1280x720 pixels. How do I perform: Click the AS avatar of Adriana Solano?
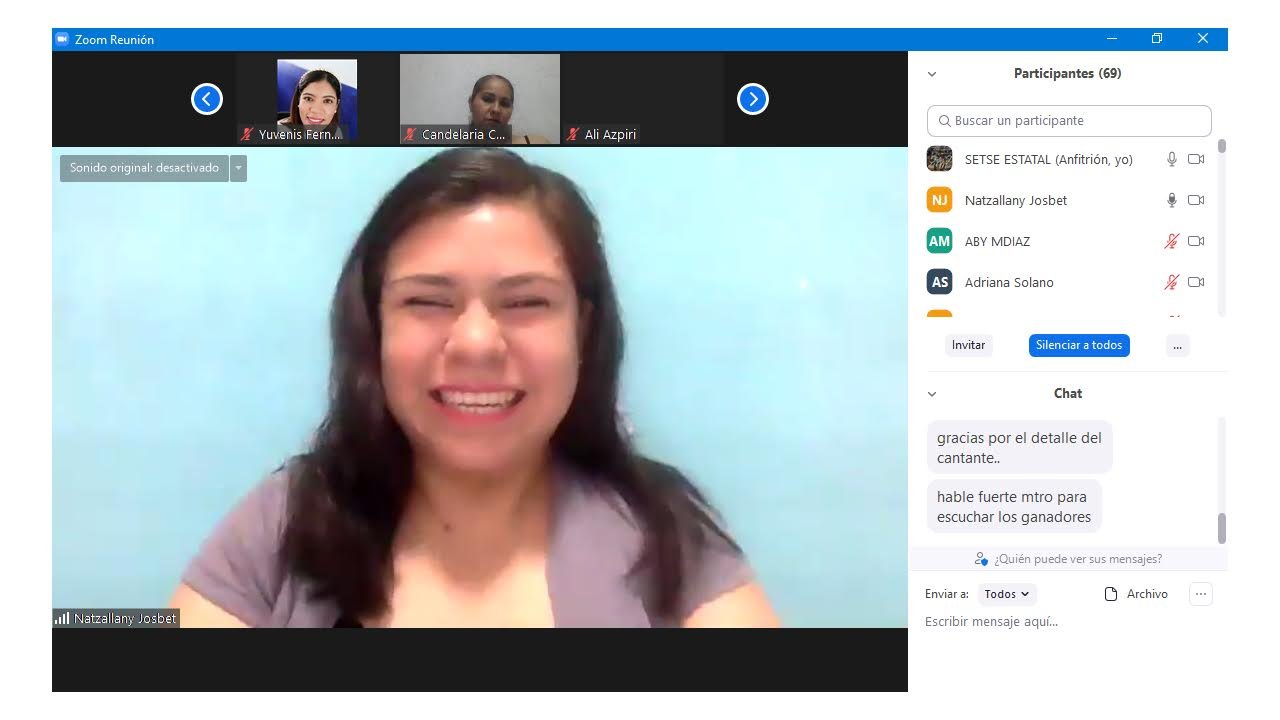pos(940,282)
